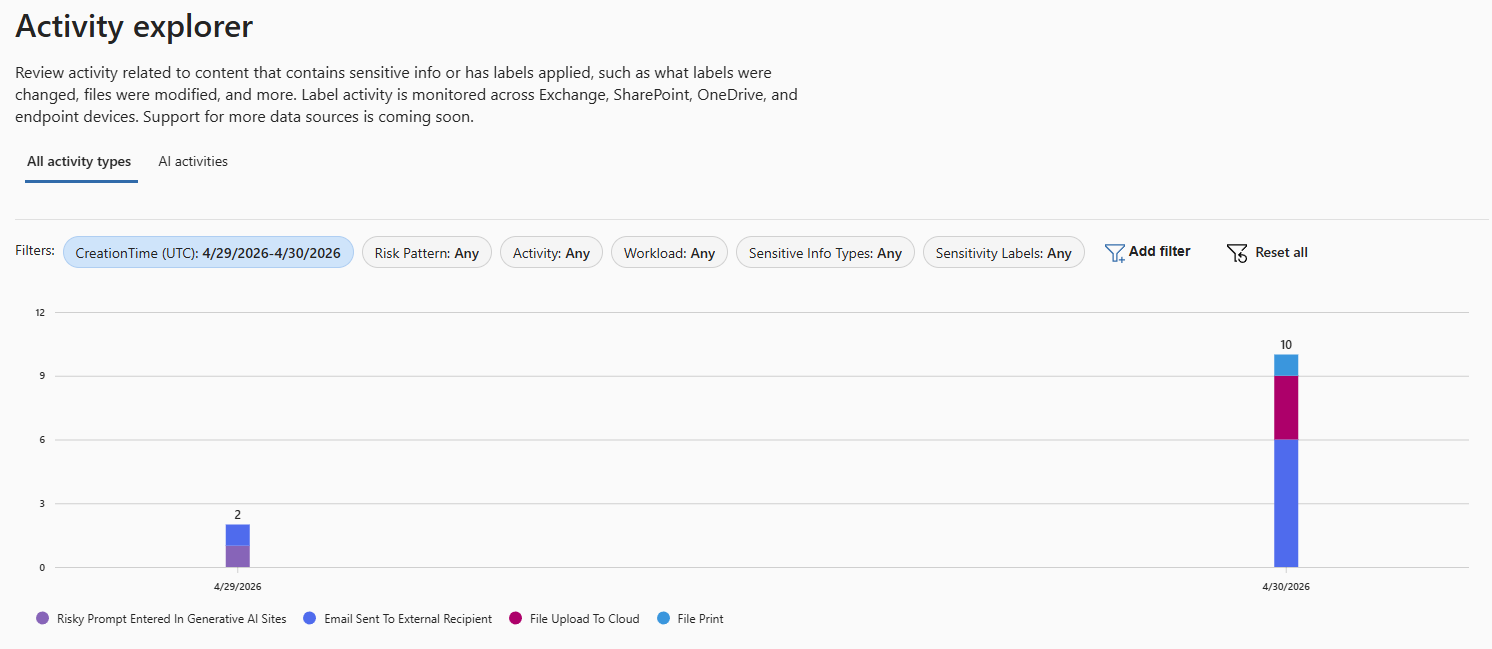This screenshot has width=1492, height=649.
Task: Select the All activity types tab
Action: [x=79, y=161]
